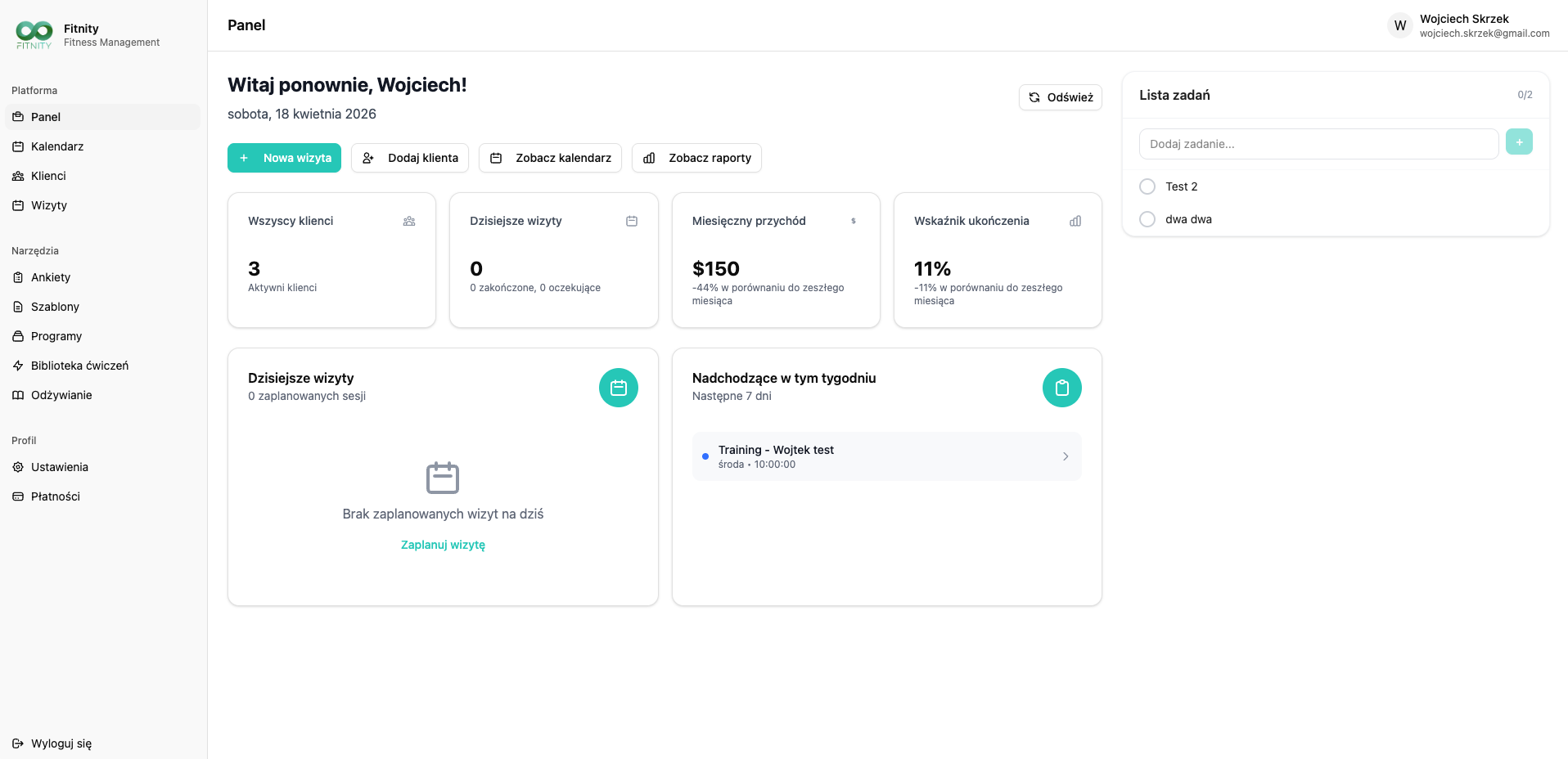Open Biblioteka ćwiczeń
Image resolution: width=1568 pixels, height=759 pixels.
79,366
